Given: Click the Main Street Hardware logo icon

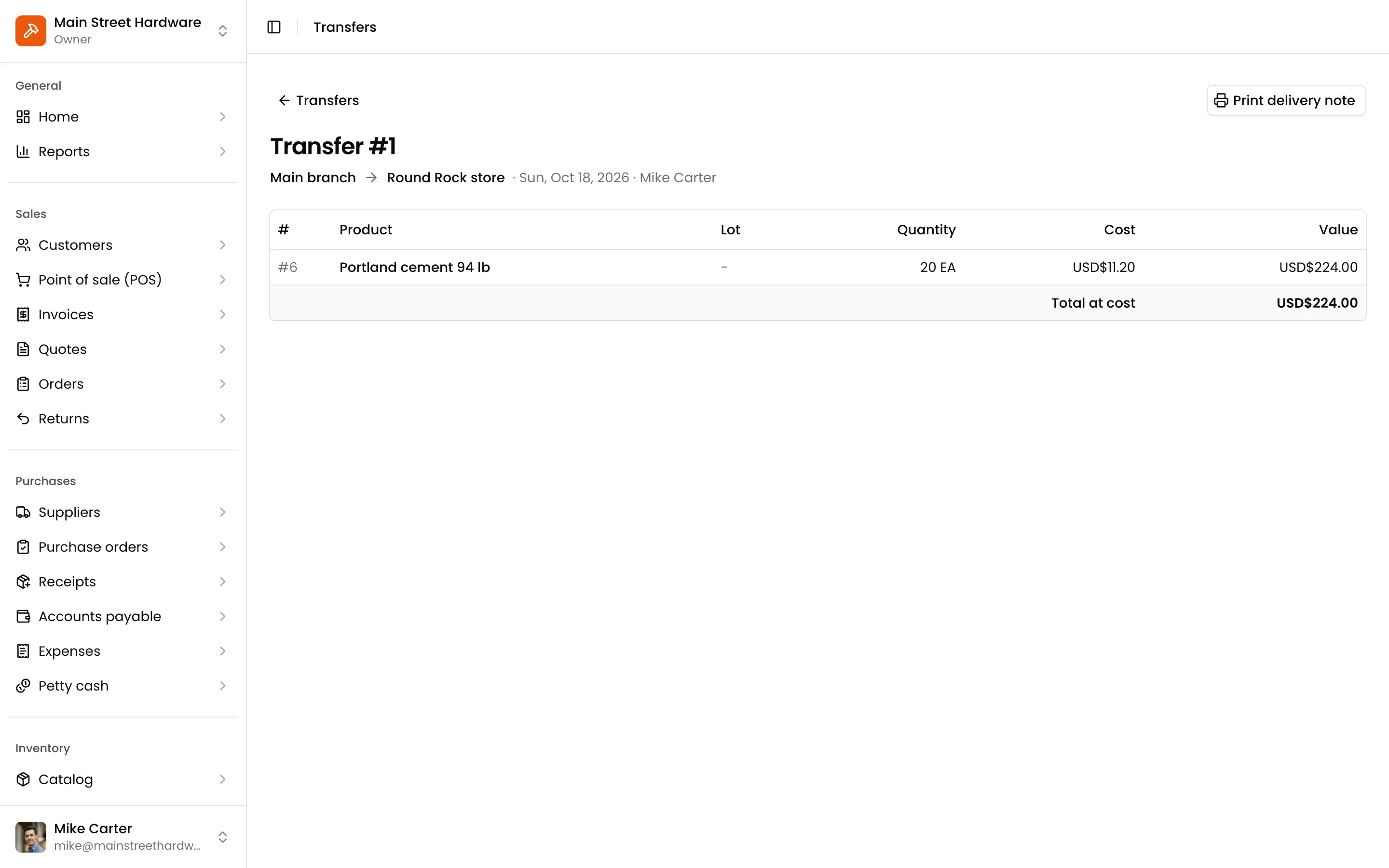Looking at the screenshot, I should [31, 30].
